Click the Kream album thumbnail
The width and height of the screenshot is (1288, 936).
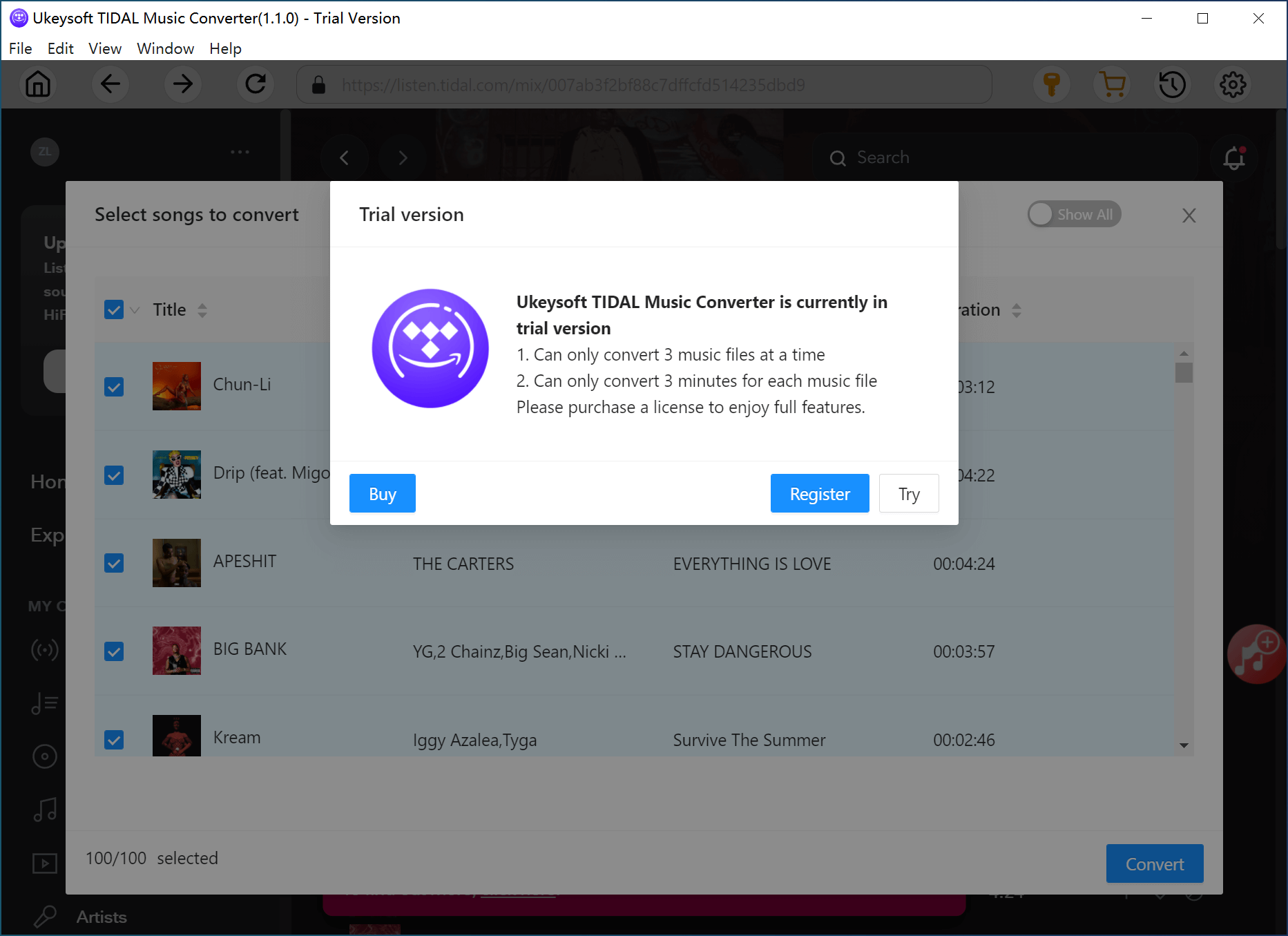(177, 736)
